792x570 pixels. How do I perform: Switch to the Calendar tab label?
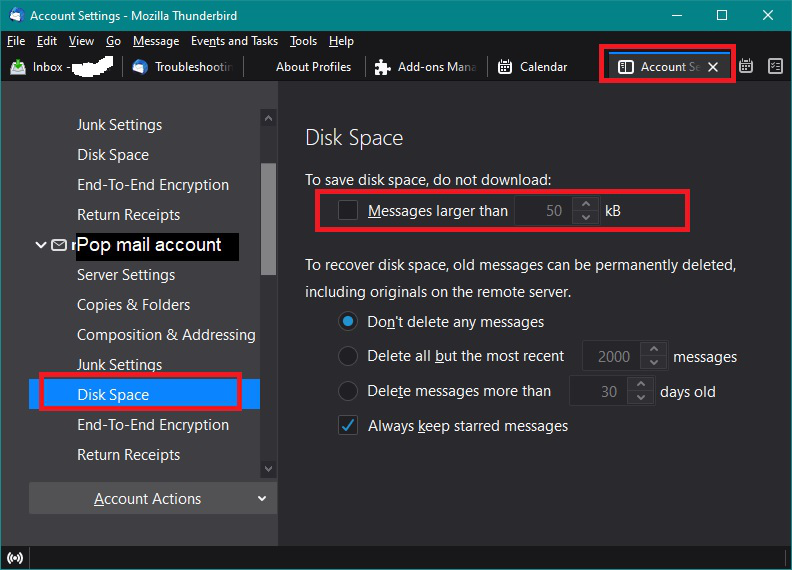click(x=543, y=67)
